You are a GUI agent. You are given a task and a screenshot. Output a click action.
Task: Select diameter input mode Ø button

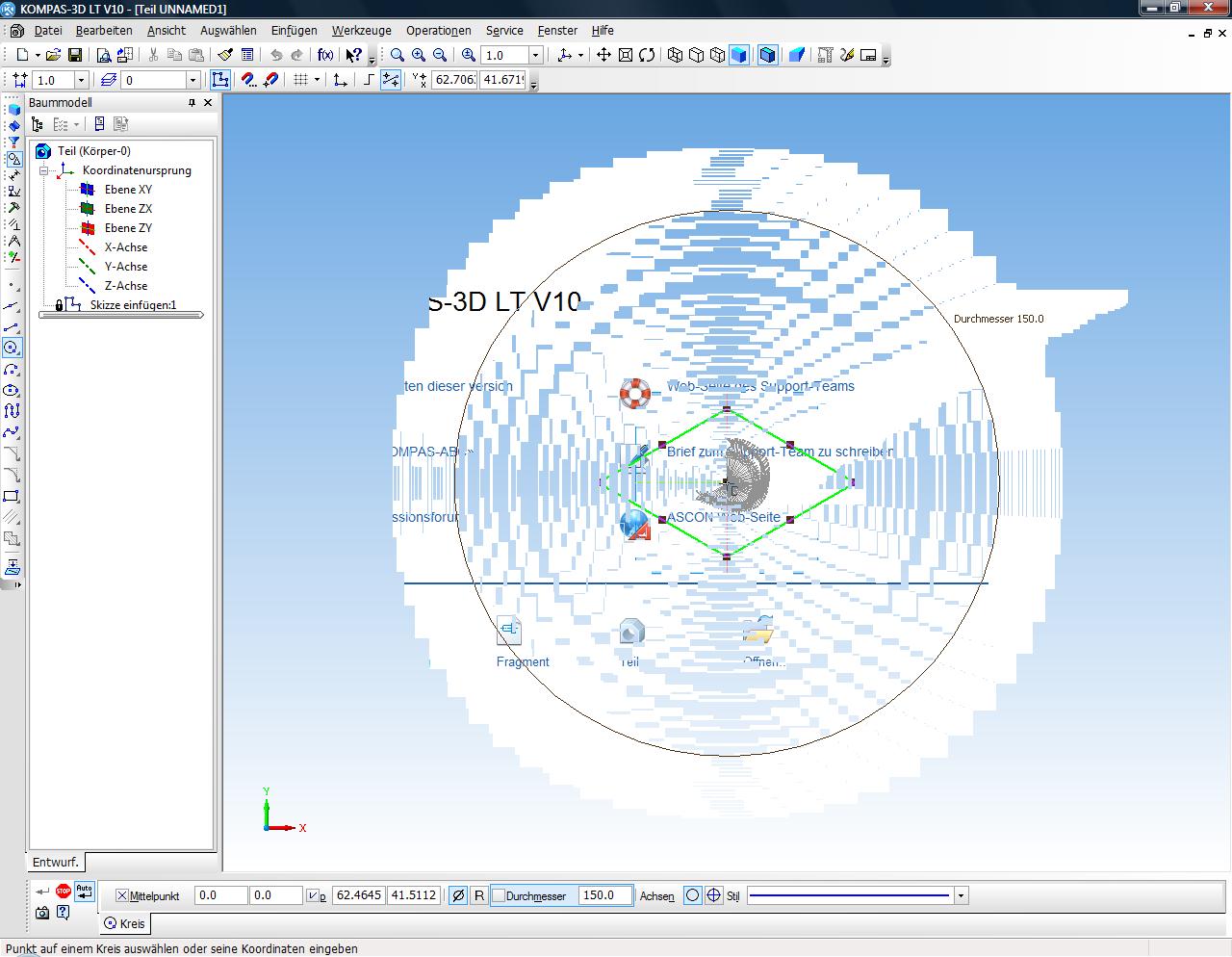[458, 895]
